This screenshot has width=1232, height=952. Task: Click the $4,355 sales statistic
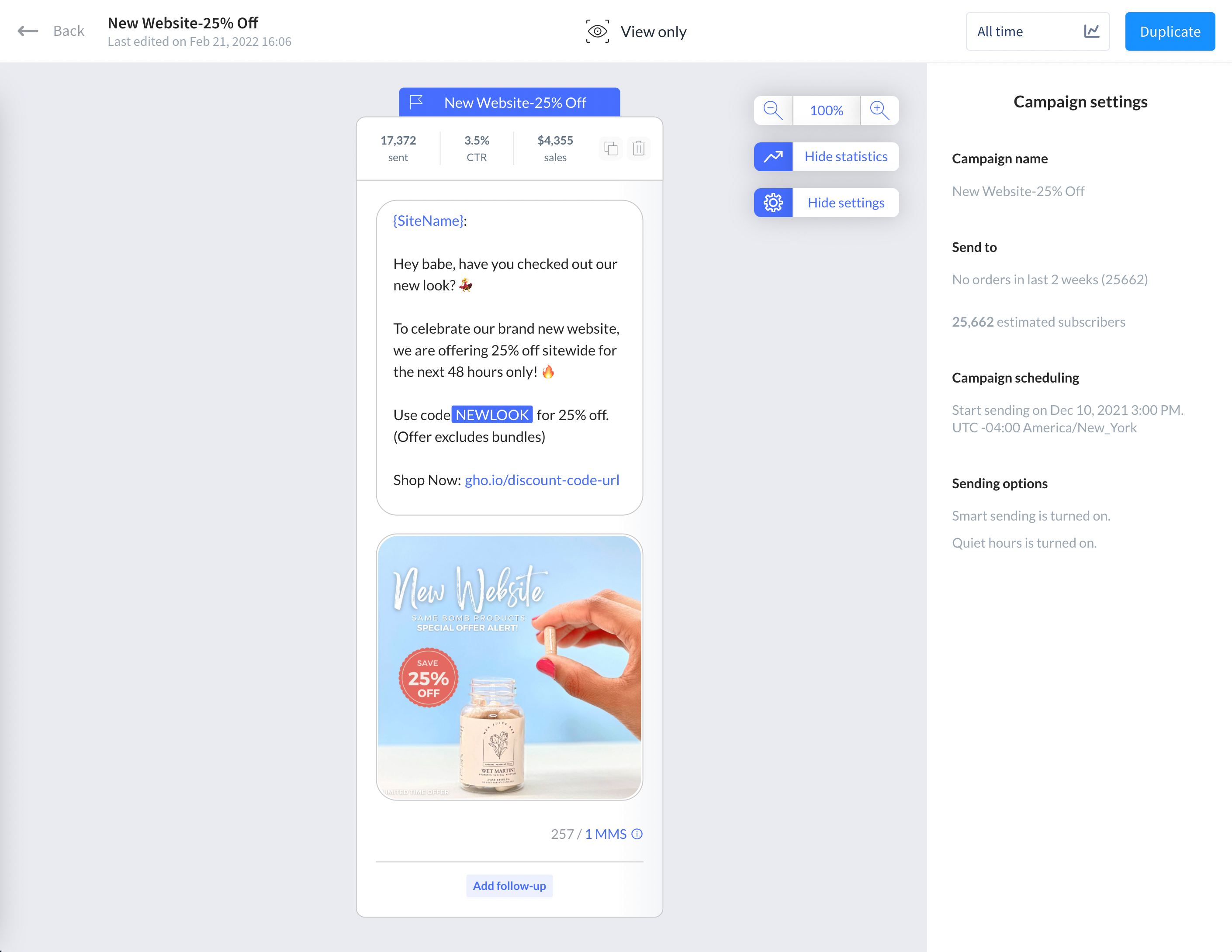555,148
